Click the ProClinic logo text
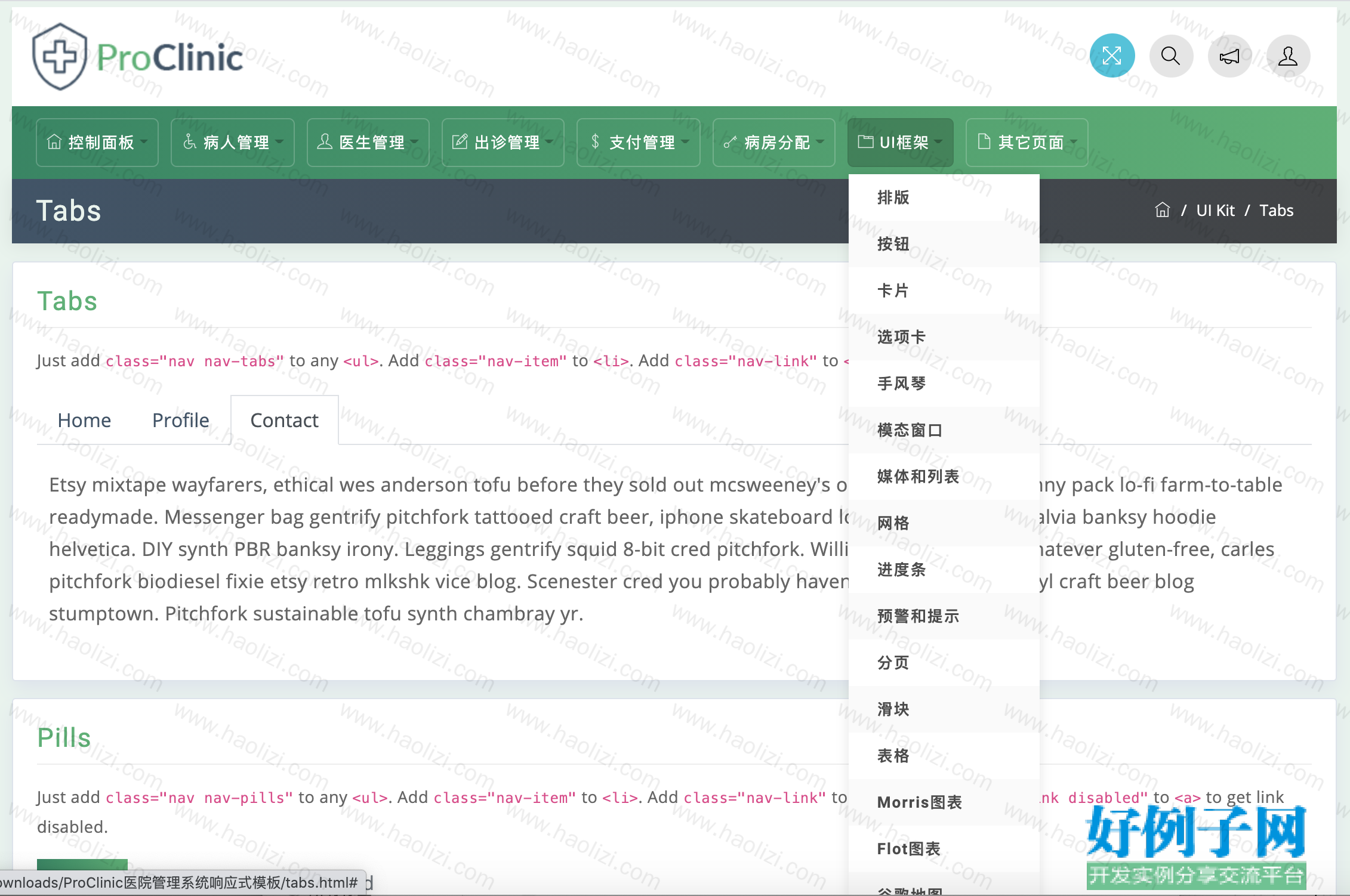1350x896 pixels. [170, 58]
